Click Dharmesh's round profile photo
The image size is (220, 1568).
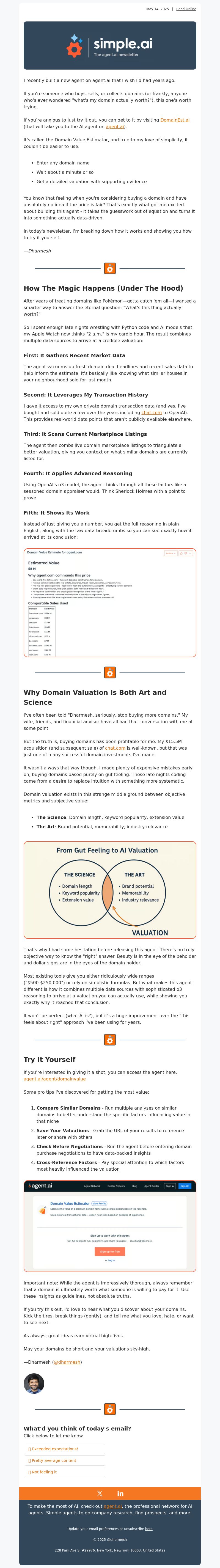pyautogui.click(x=34, y=1383)
